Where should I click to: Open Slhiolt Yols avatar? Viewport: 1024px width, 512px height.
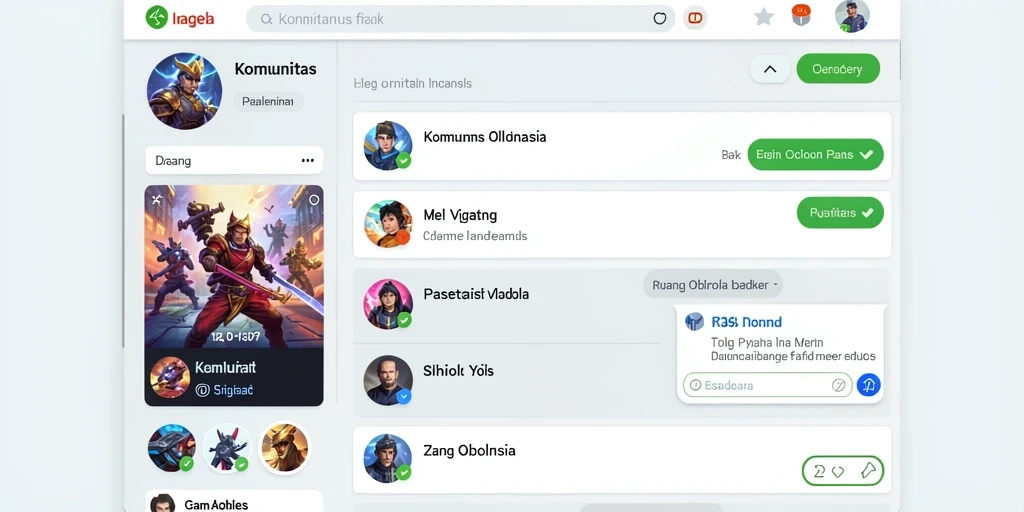pos(388,380)
